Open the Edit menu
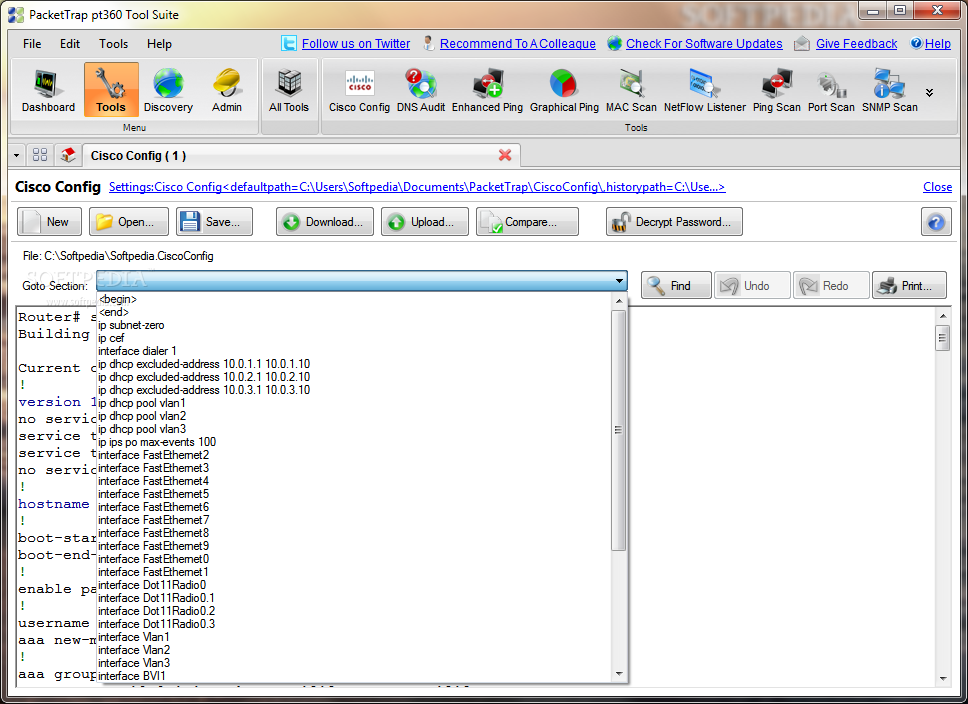 click(70, 44)
